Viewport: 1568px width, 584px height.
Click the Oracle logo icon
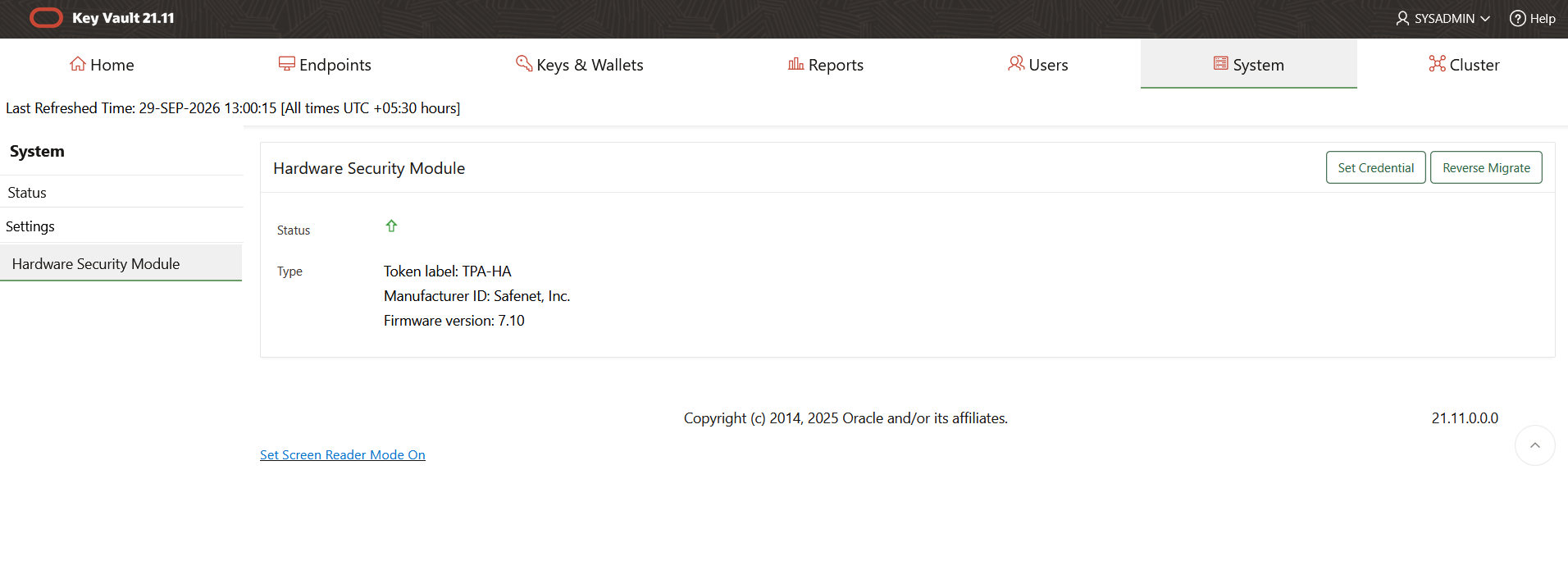click(x=46, y=18)
